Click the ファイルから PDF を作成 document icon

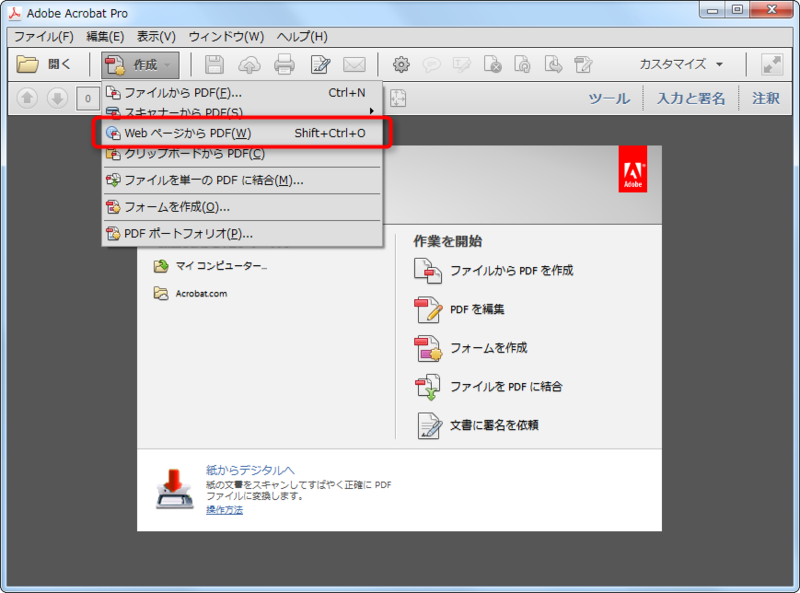(x=428, y=271)
